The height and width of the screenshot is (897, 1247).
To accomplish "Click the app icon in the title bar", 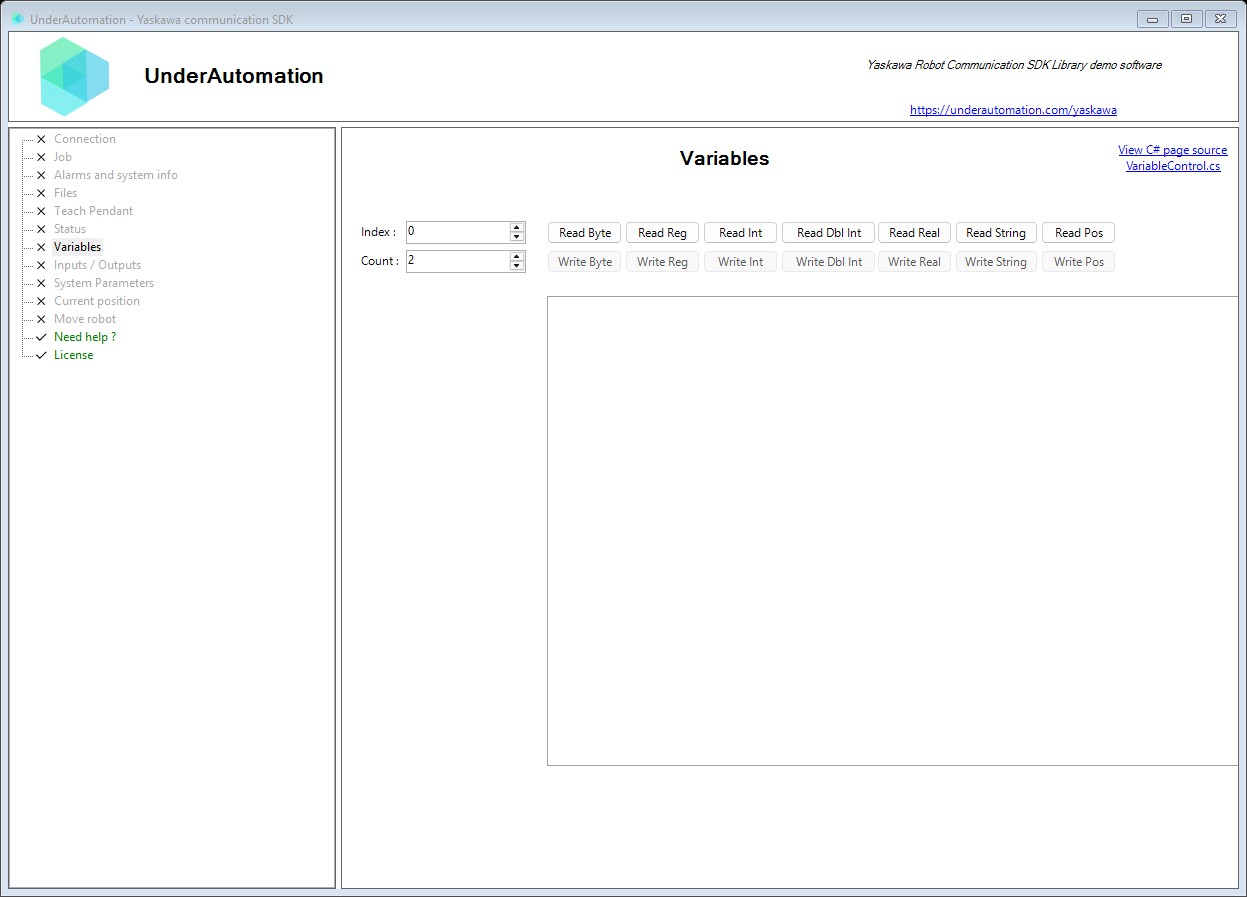I will 17,19.
